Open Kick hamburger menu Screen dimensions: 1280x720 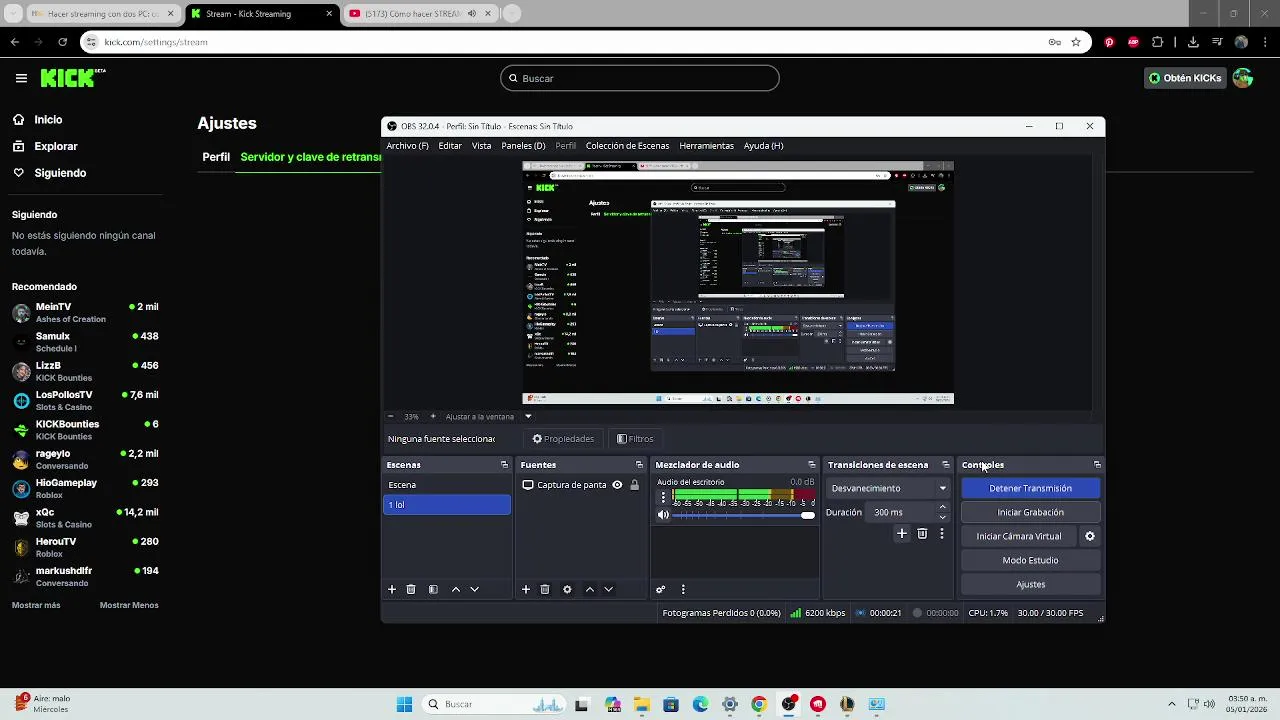pyautogui.click(x=21, y=78)
